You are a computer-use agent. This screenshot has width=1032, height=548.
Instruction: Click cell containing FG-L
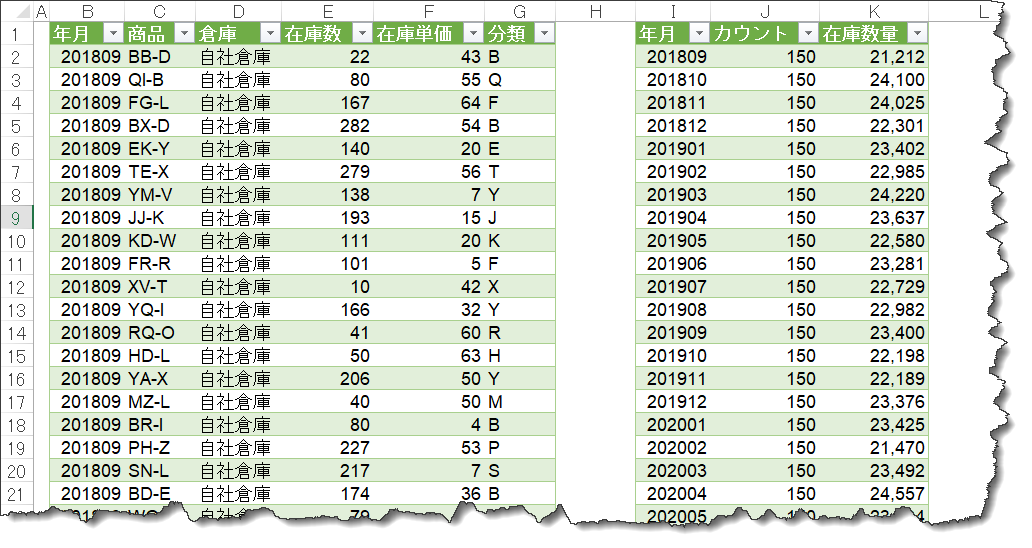[x=159, y=103]
